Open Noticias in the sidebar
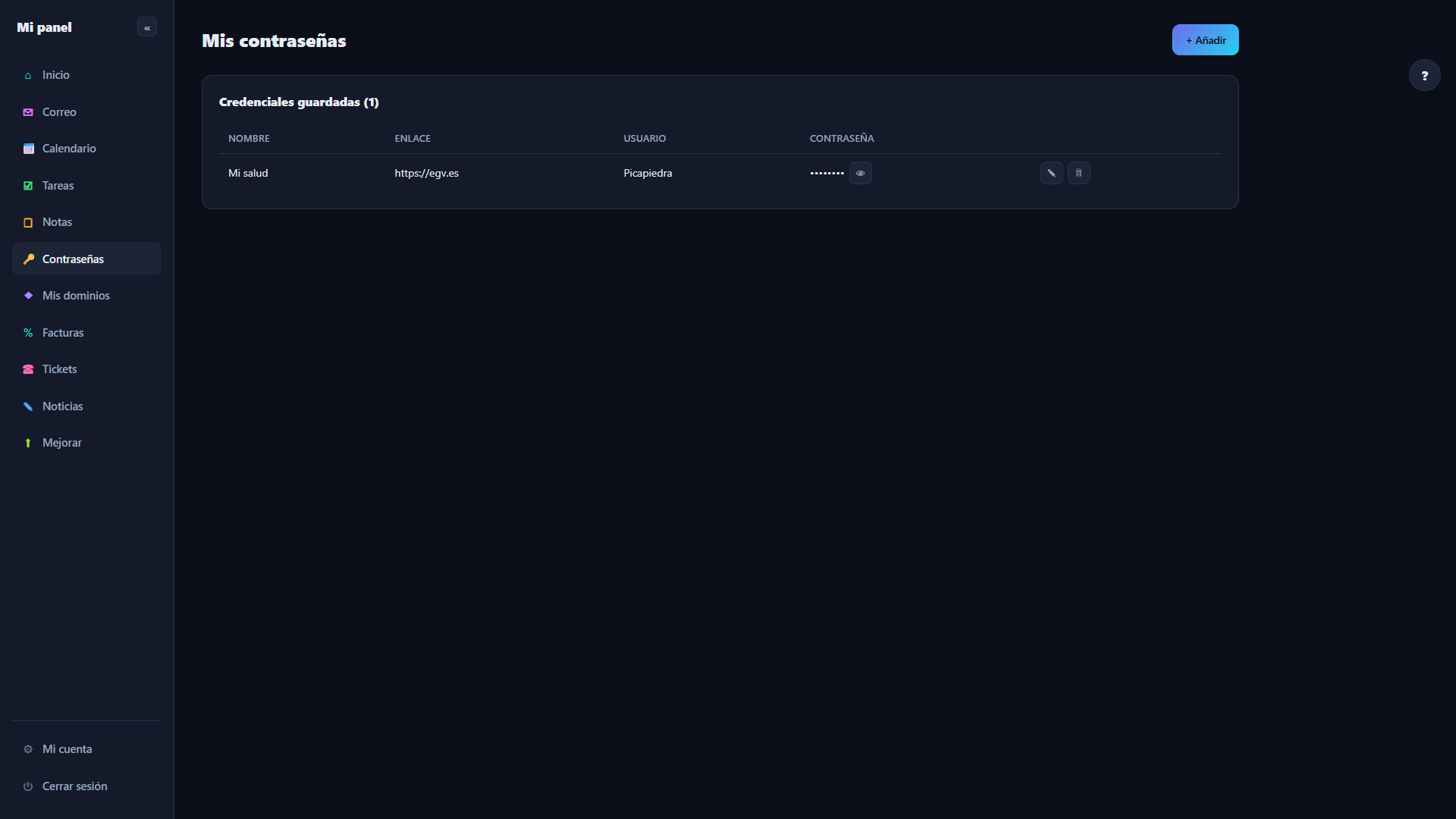The image size is (1456, 819). coord(86,406)
